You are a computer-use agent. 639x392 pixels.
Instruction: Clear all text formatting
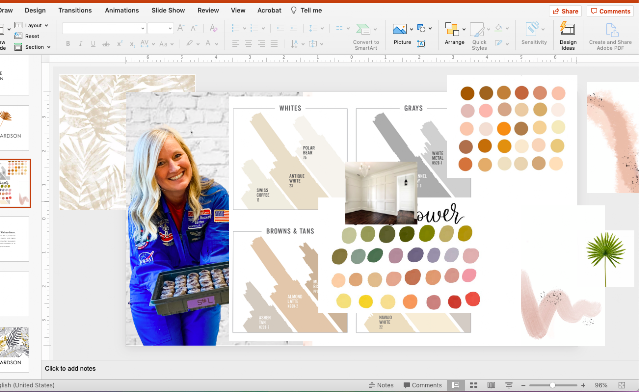point(213,28)
